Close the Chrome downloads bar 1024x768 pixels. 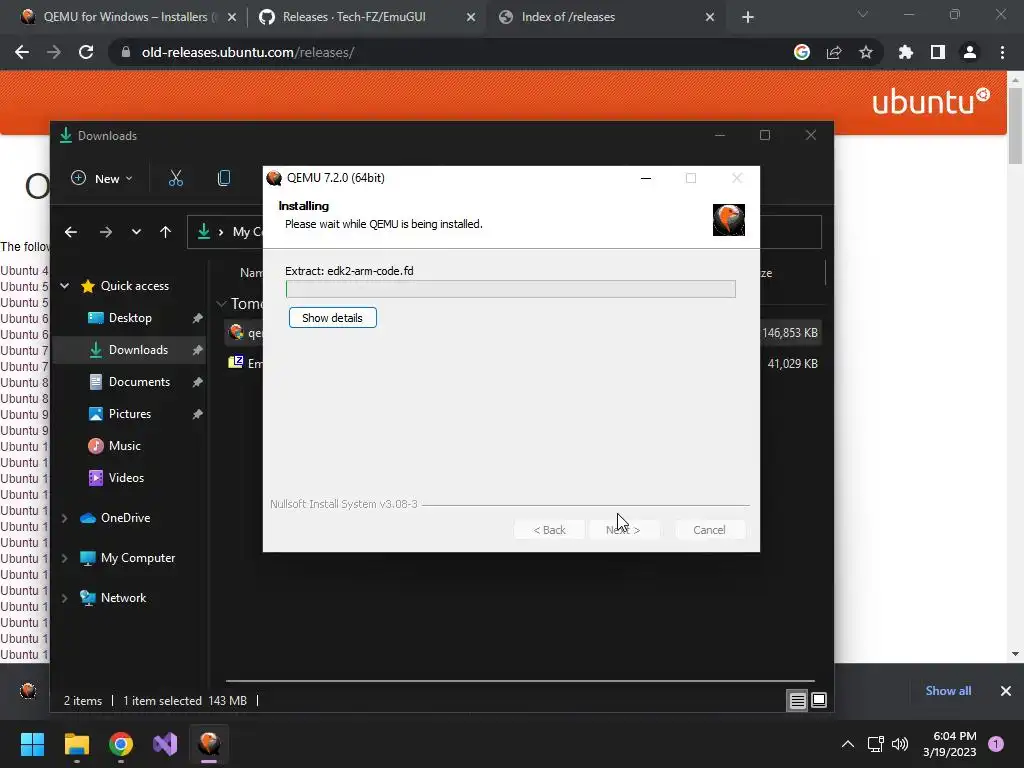point(1006,691)
